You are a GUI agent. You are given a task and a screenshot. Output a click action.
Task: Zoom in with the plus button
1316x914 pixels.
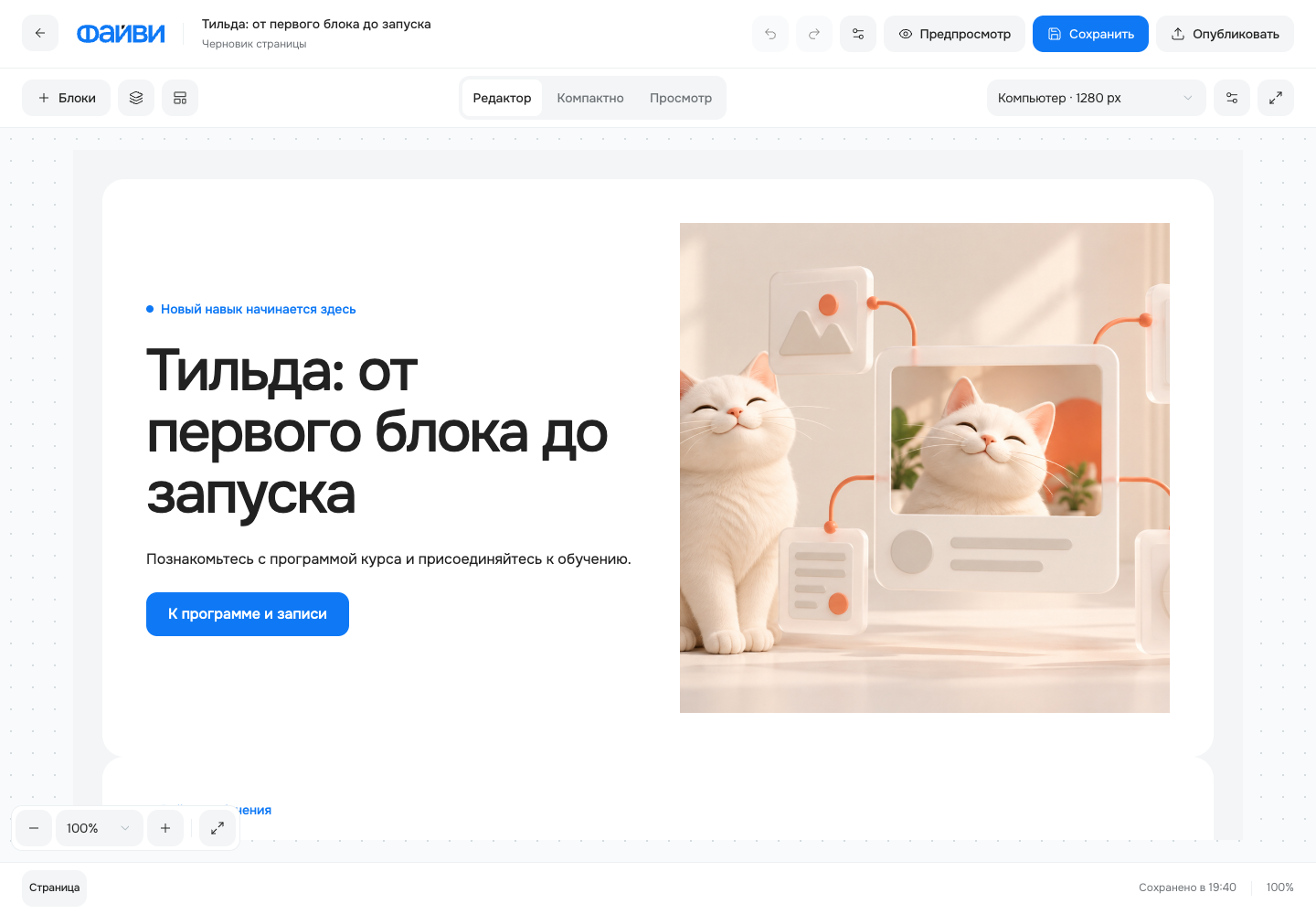point(165,828)
